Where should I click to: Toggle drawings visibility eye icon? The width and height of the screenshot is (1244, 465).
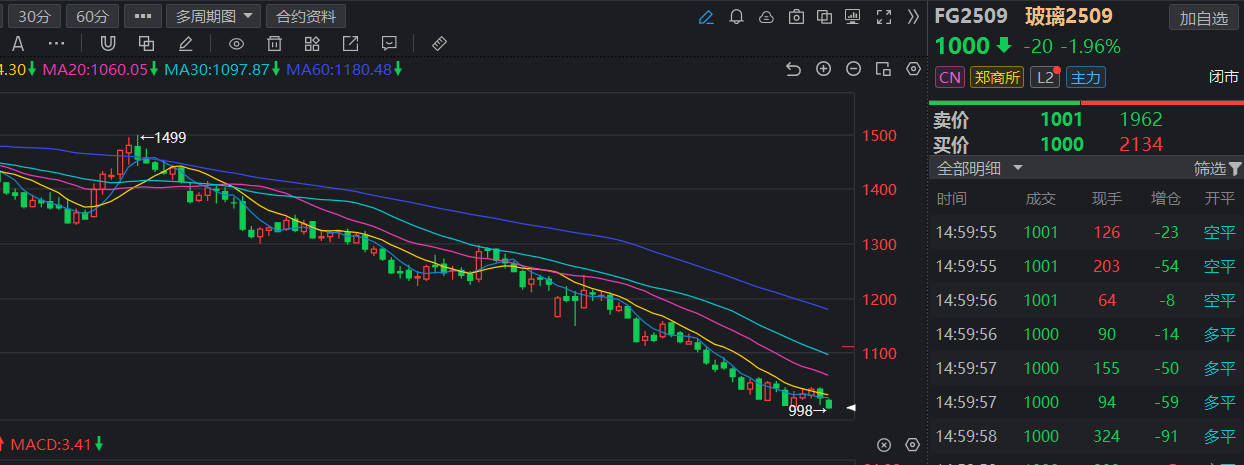(x=236, y=44)
